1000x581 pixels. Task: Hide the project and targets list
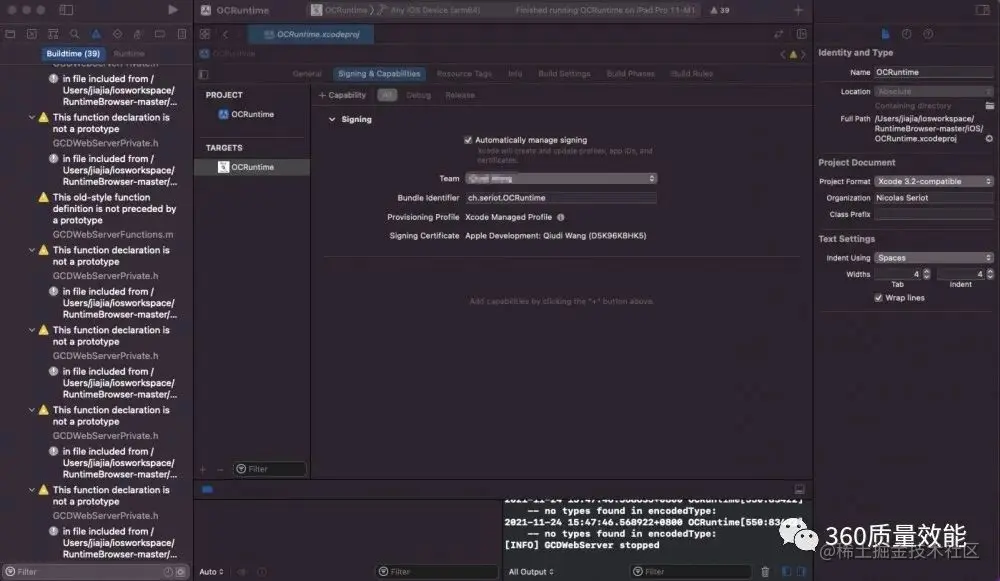(x=203, y=74)
